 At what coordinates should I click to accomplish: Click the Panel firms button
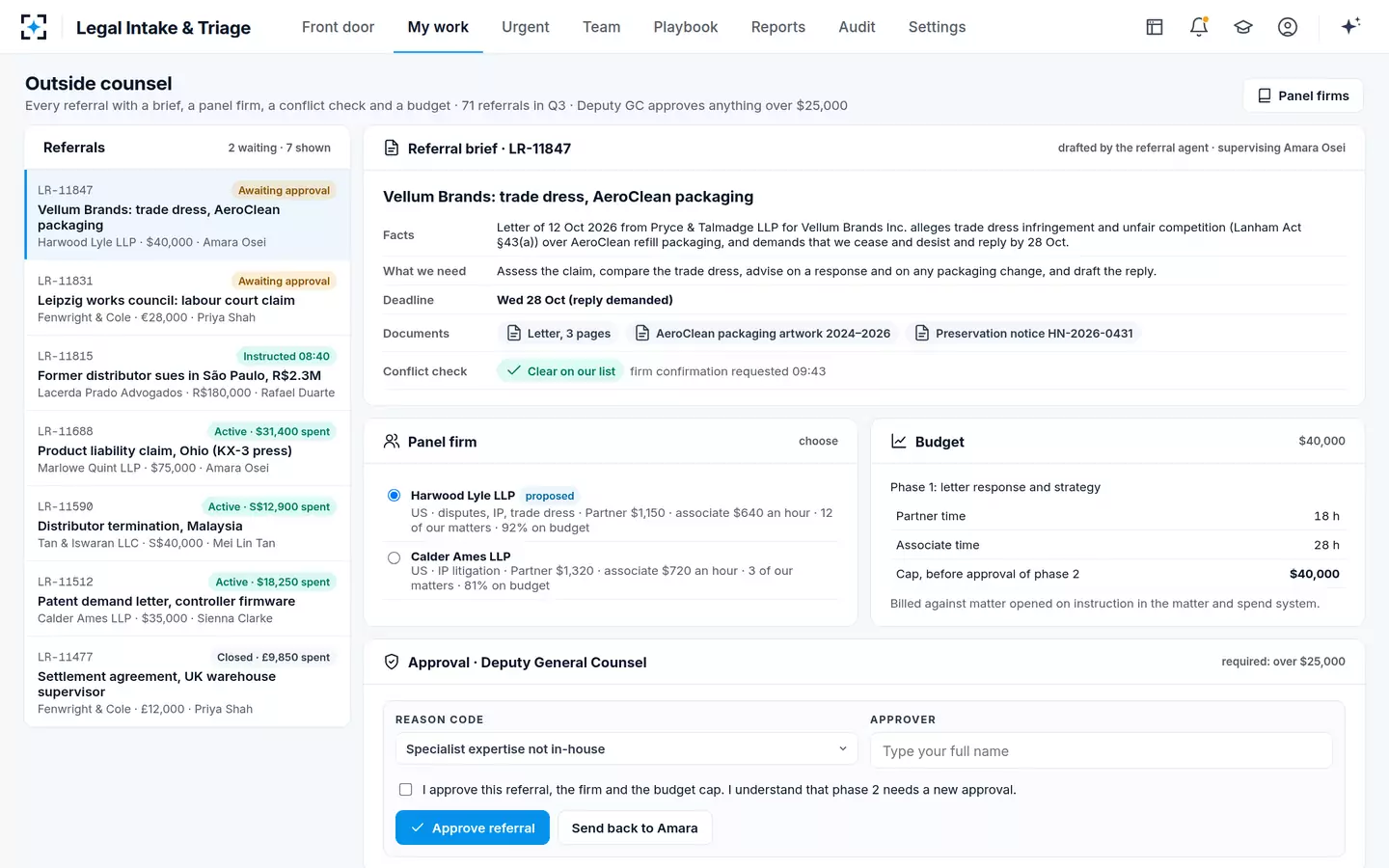1303,95
